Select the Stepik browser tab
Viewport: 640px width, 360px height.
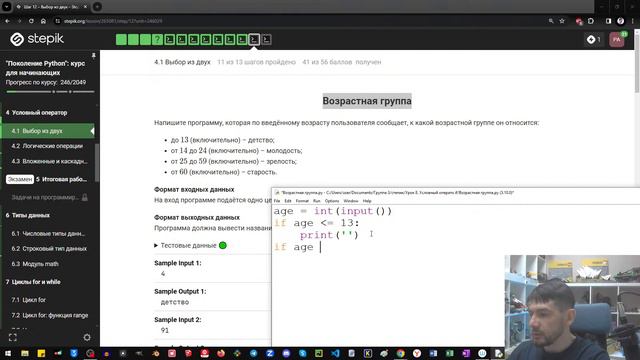(51, 7)
